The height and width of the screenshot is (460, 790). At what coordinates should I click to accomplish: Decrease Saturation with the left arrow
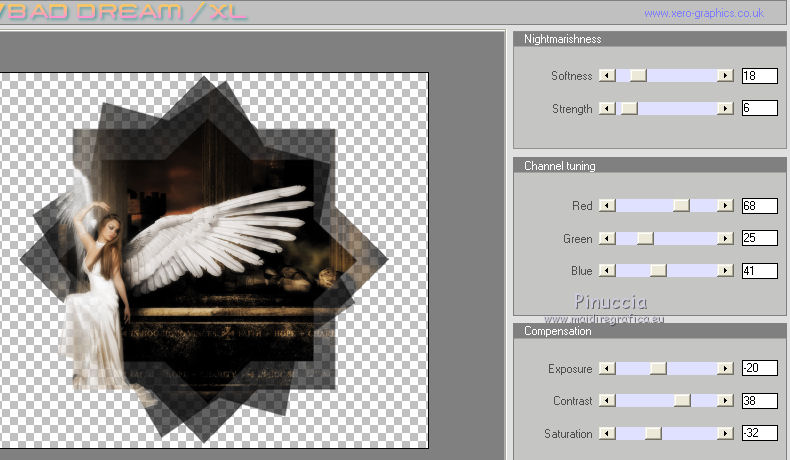point(607,433)
